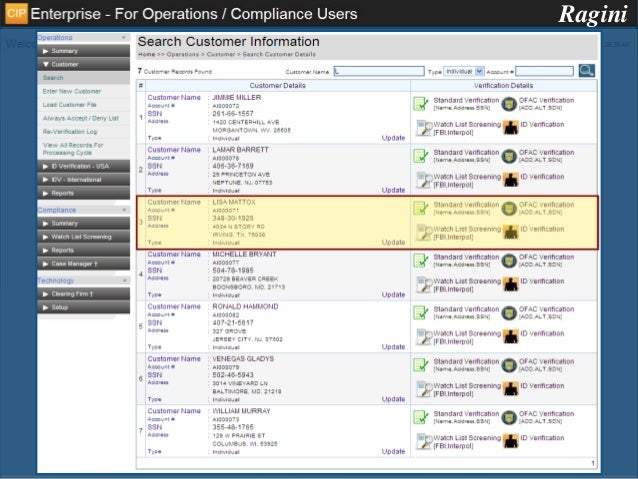
Task: Expand IDV - International menu
Action: 83,179
